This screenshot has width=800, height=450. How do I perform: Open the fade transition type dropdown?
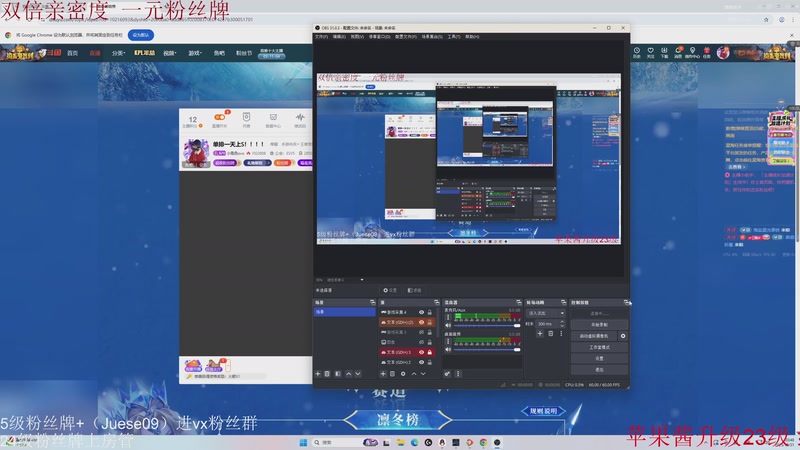(545, 313)
